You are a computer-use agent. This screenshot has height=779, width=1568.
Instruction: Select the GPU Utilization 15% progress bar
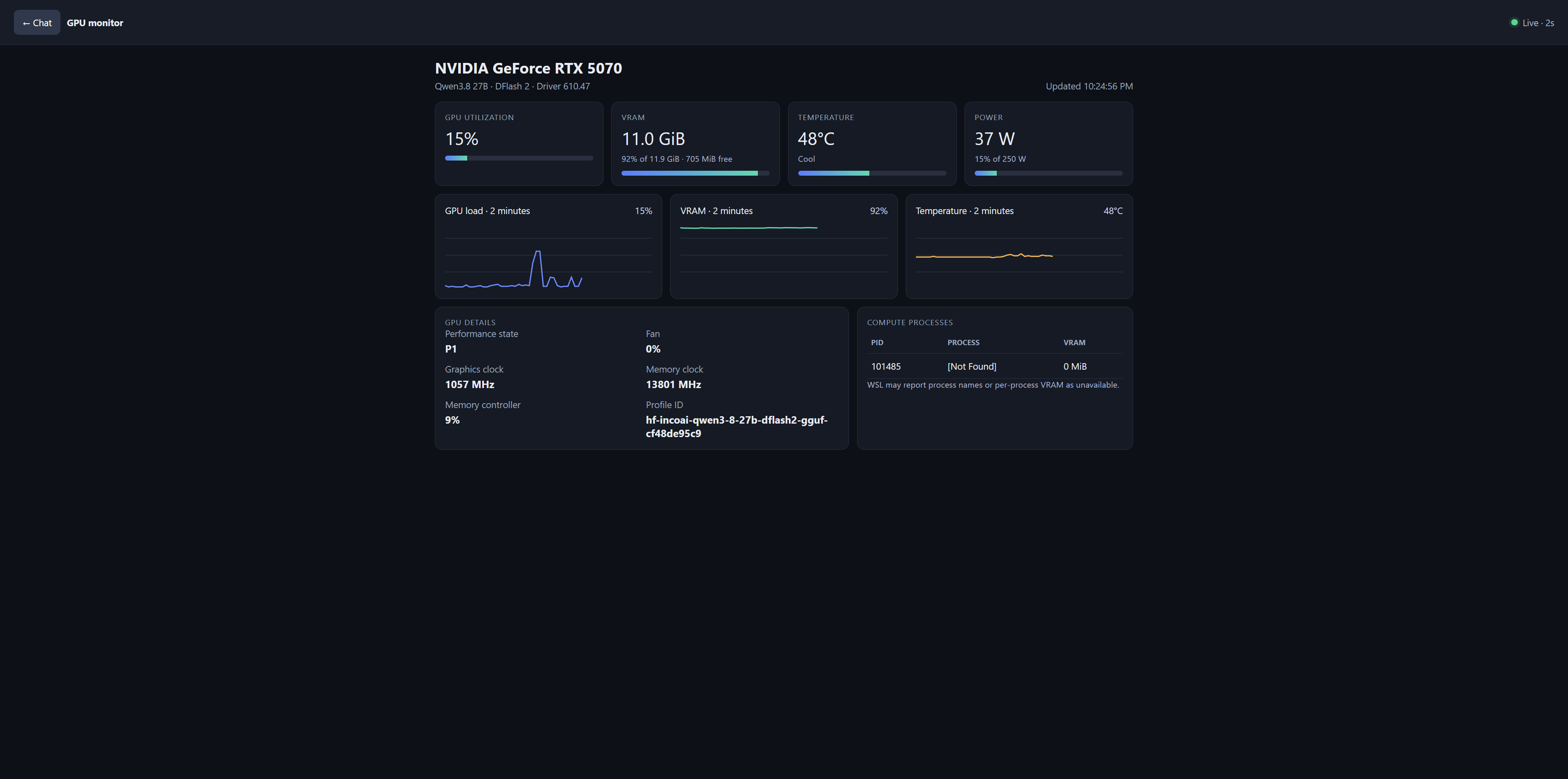pos(519,158)
